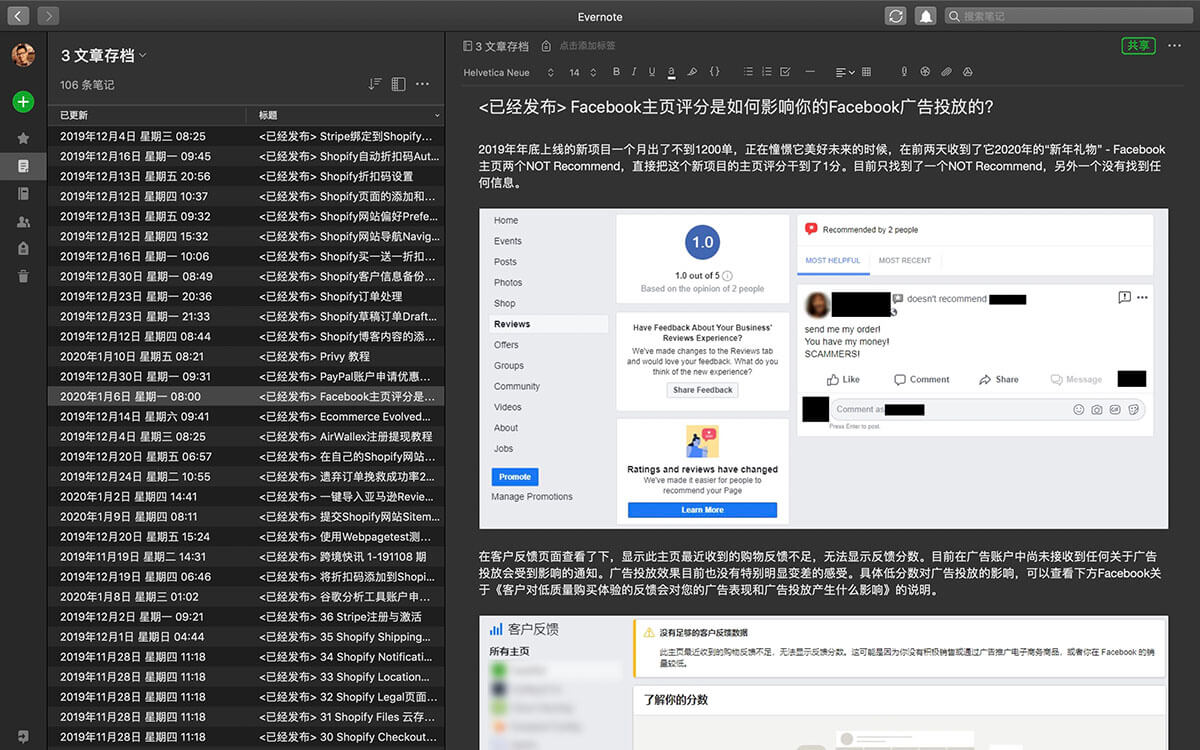Toggle bulleted list
The height and width of the screenshot is (750, 1200).
[x=748, y=72]
